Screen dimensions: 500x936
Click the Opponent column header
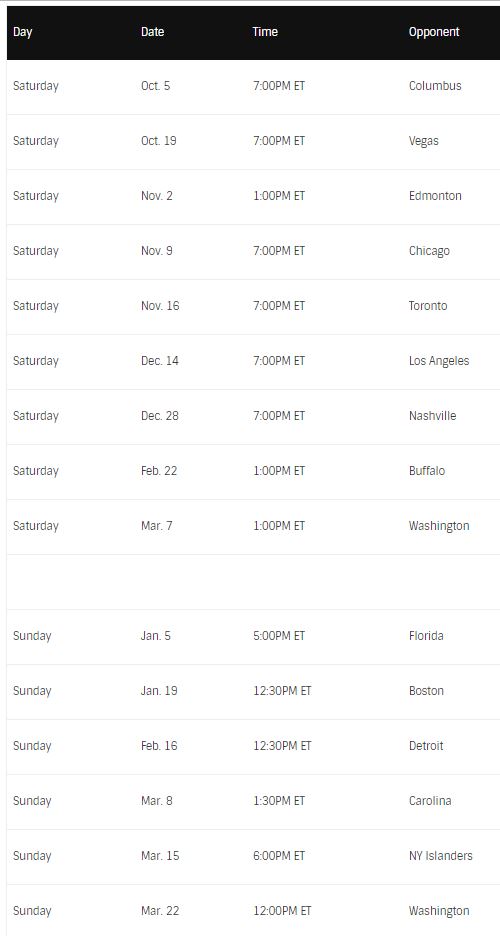click(434, 32)
